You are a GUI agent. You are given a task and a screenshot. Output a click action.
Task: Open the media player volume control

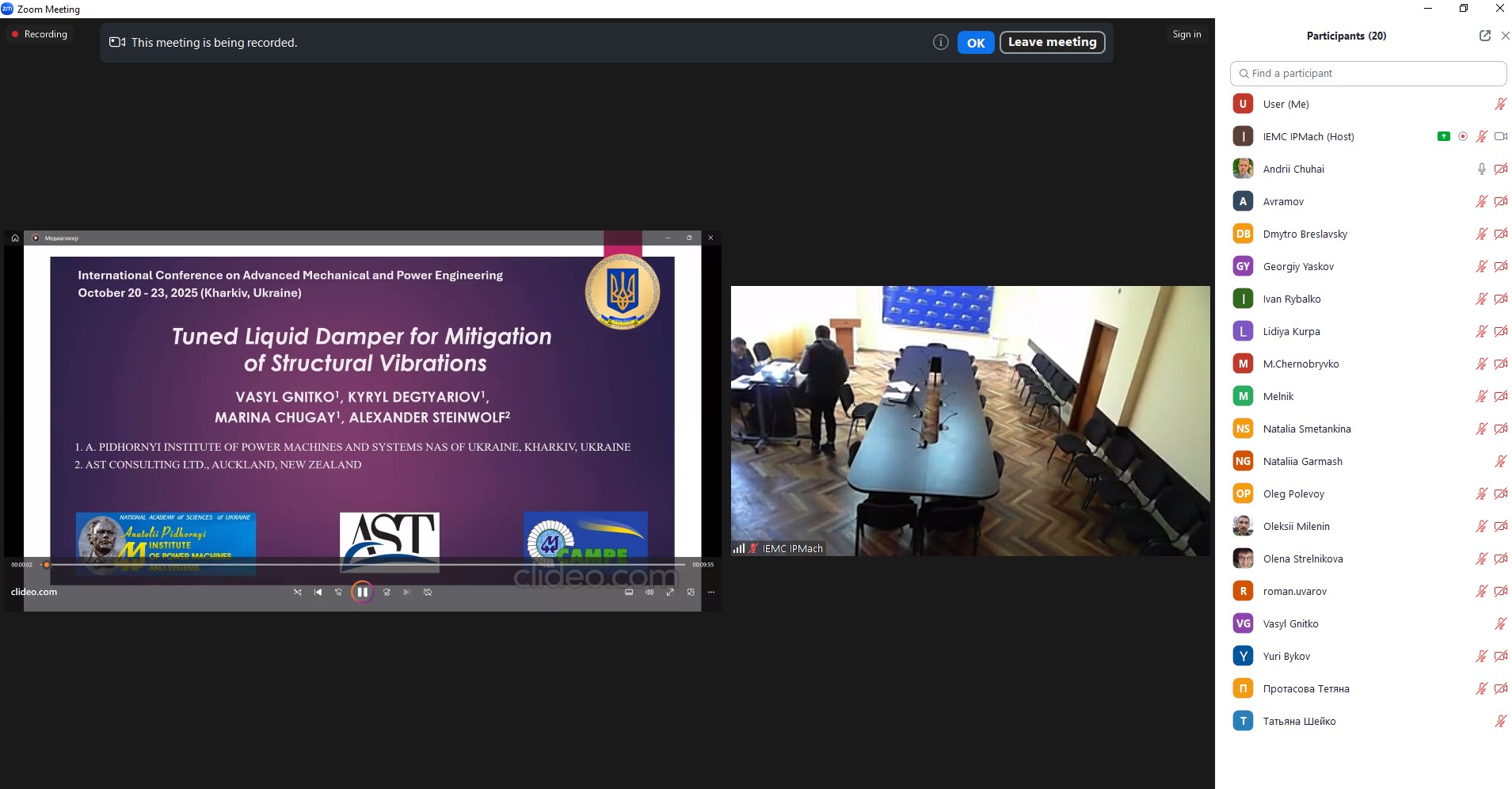649,592
